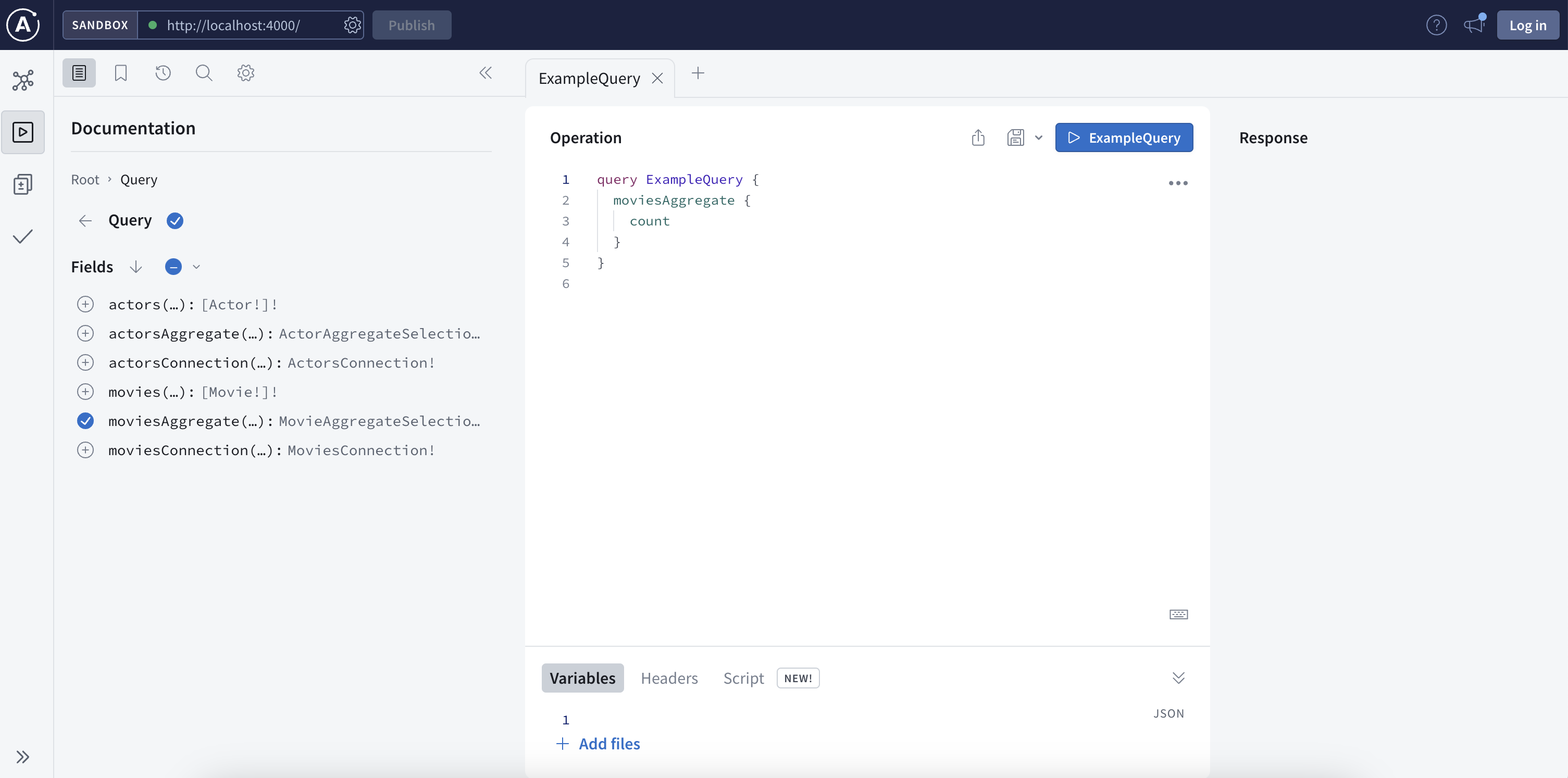Open documentation search

[x=204, y=72]
